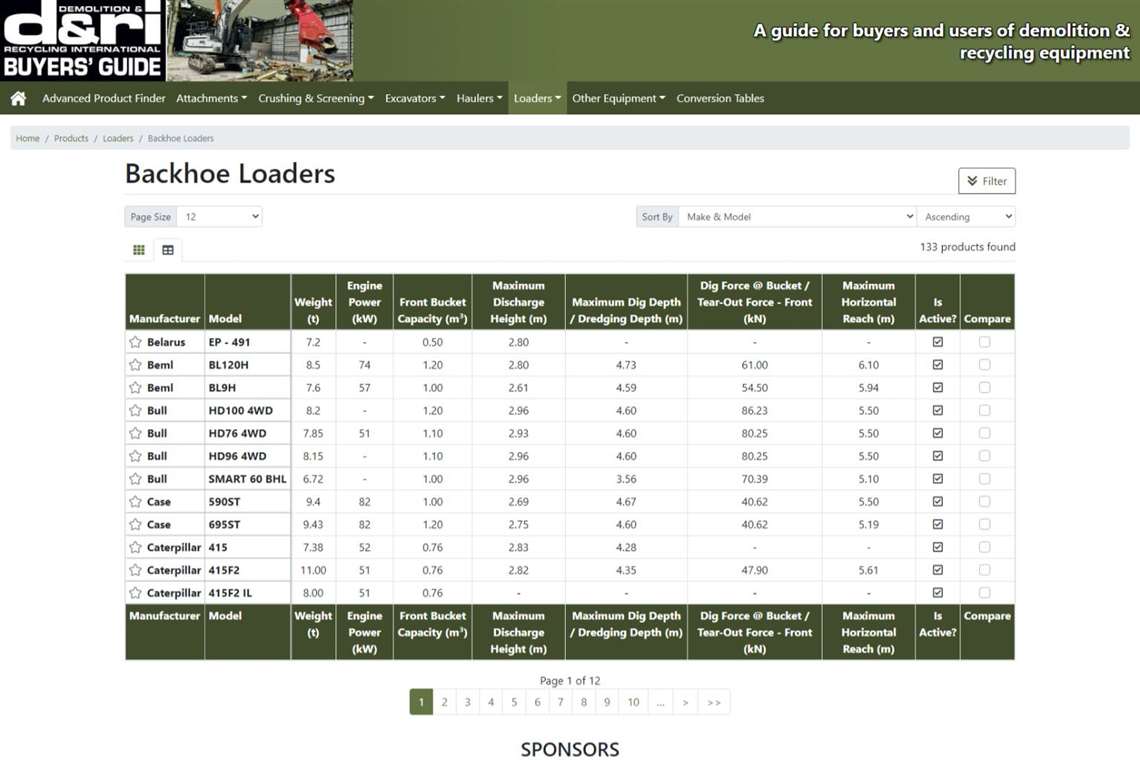Go to the next results page arrow
The width and height of the screenshot is (1140, 760).
pos(685,702)
